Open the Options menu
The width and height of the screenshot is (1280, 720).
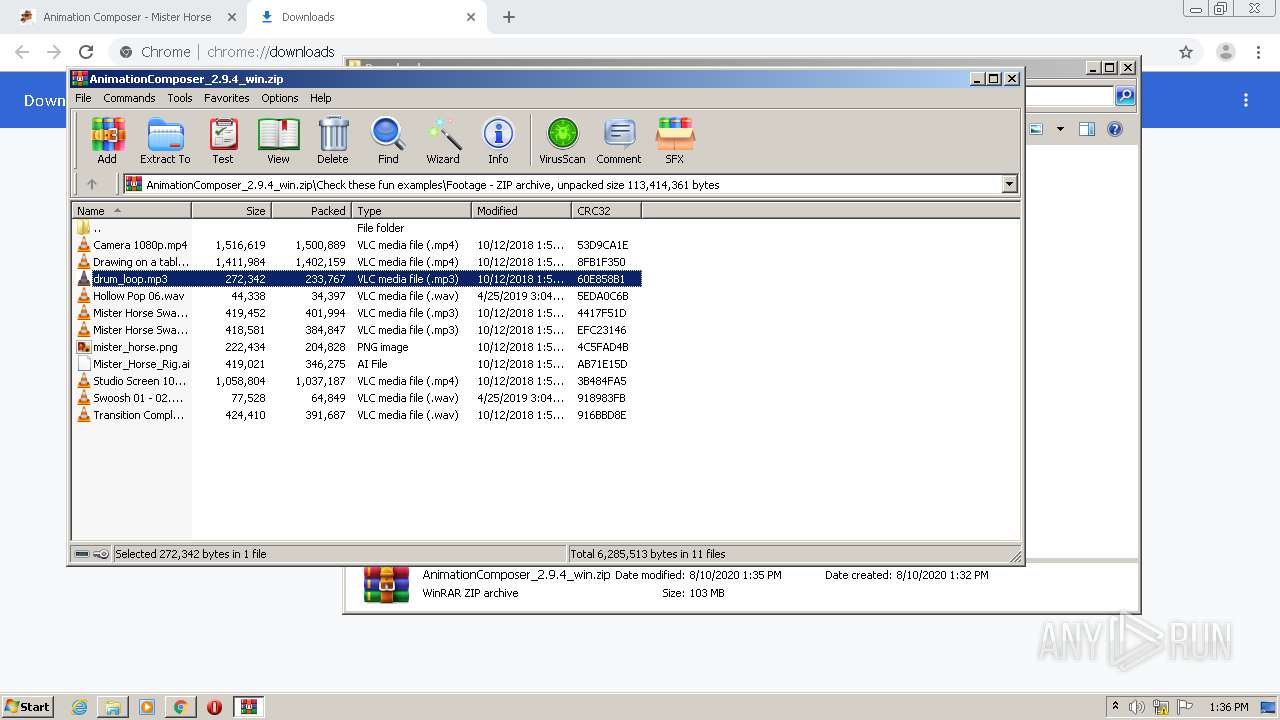[x=280, y=98]
